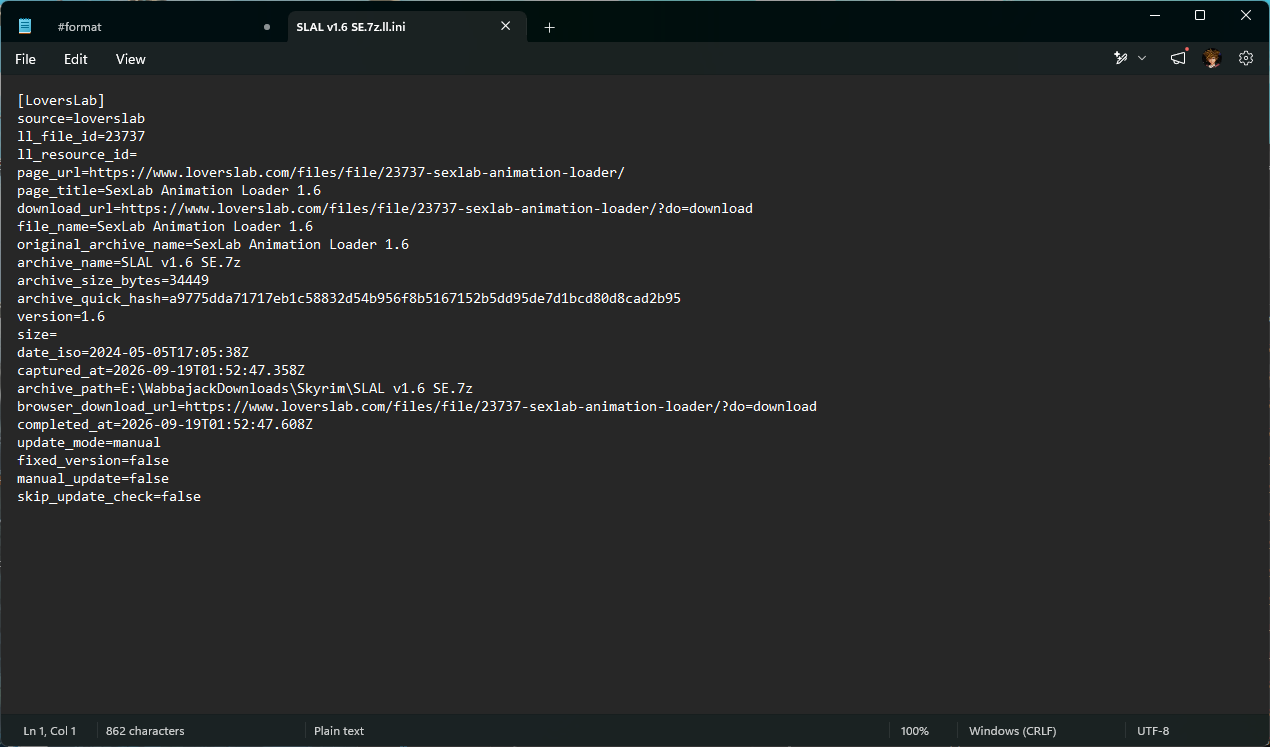1270x747 pixels.
Task: Open Notepad settings gear
Action: [1246, 59]
